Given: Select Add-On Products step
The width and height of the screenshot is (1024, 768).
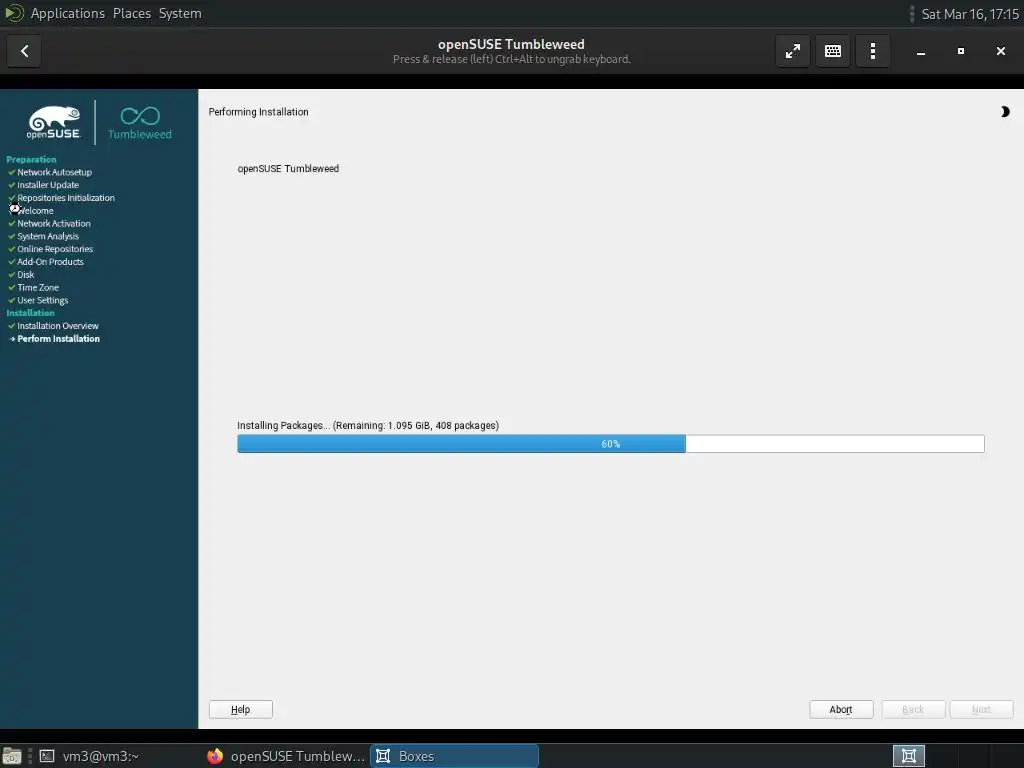Looking at the screenshot, I should pos(50,262).
